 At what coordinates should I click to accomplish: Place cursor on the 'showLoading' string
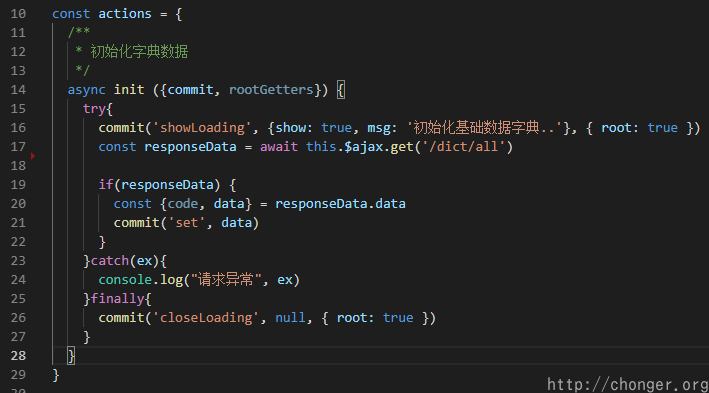point(202,128)
